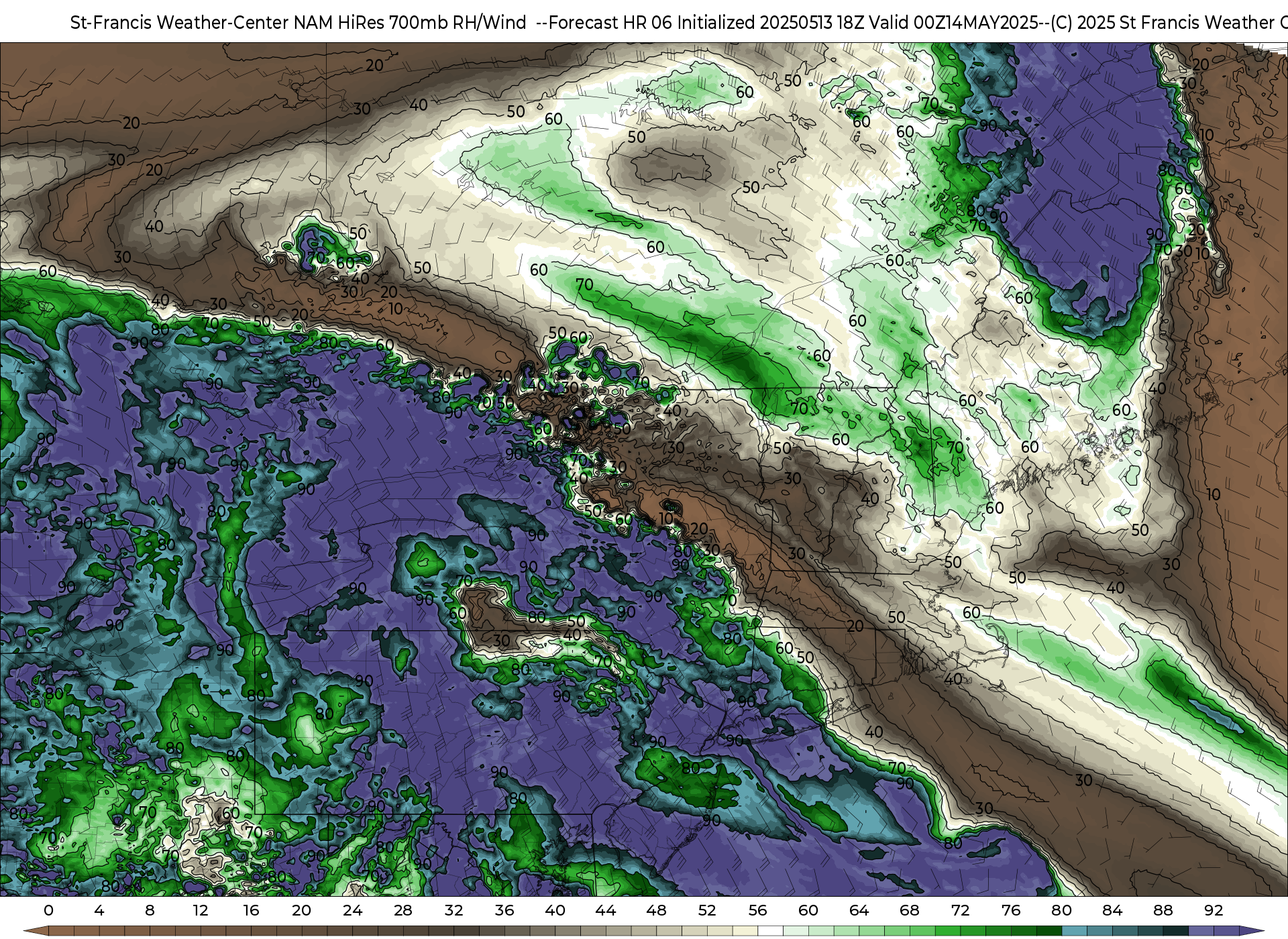Click the colorbar label "12"
The image size is (1288, 939).
click(201, 910)
